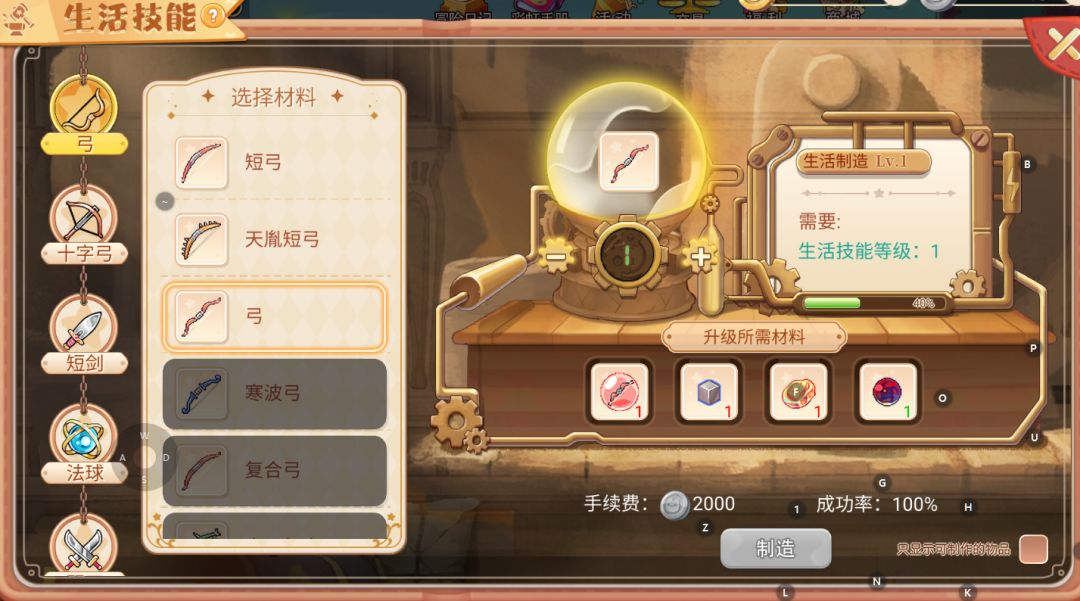
Task: Select the 法球 orb category icon
Action: (x=83, y=438)
